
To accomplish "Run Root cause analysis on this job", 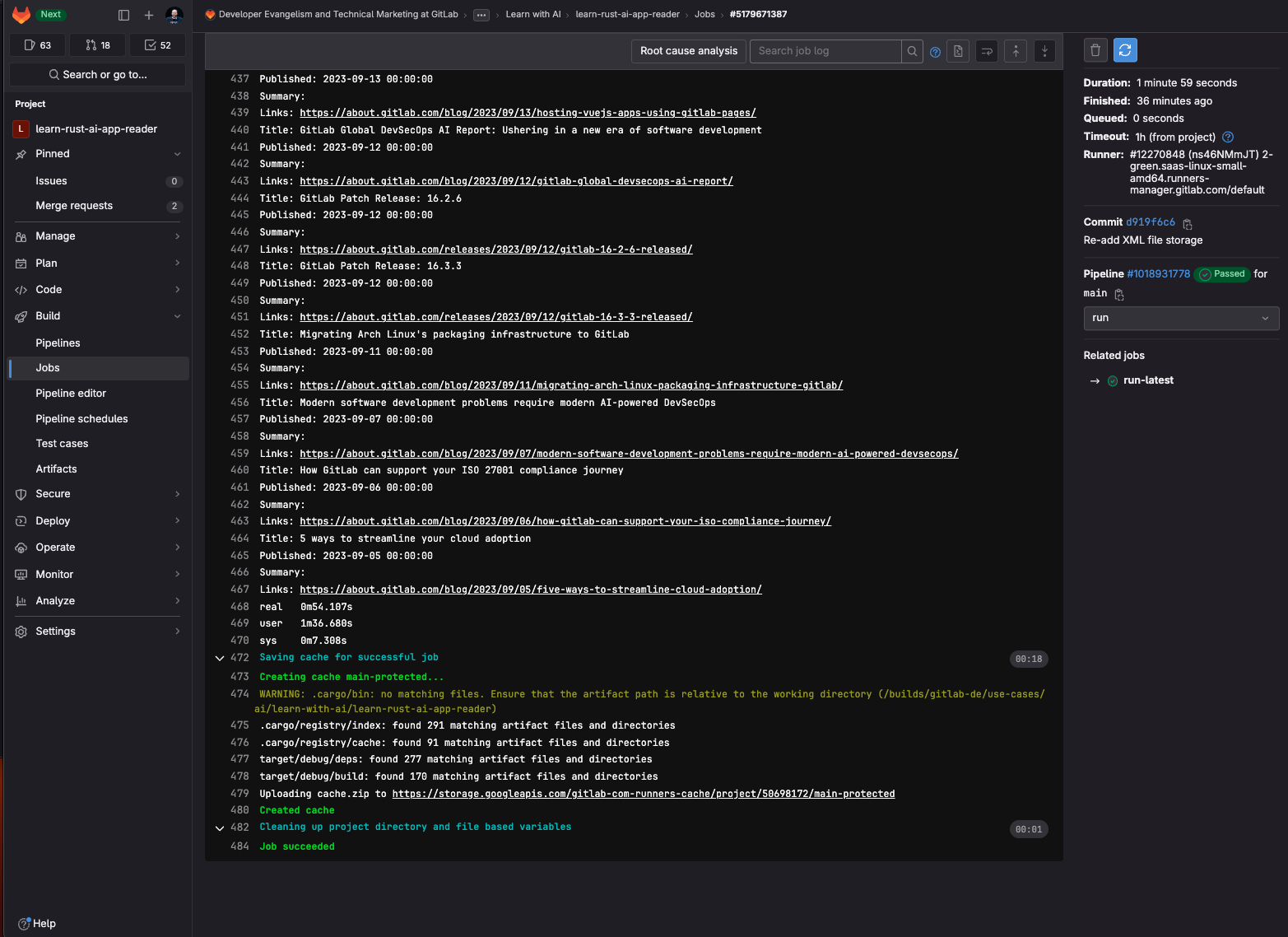I will [688, 50].
